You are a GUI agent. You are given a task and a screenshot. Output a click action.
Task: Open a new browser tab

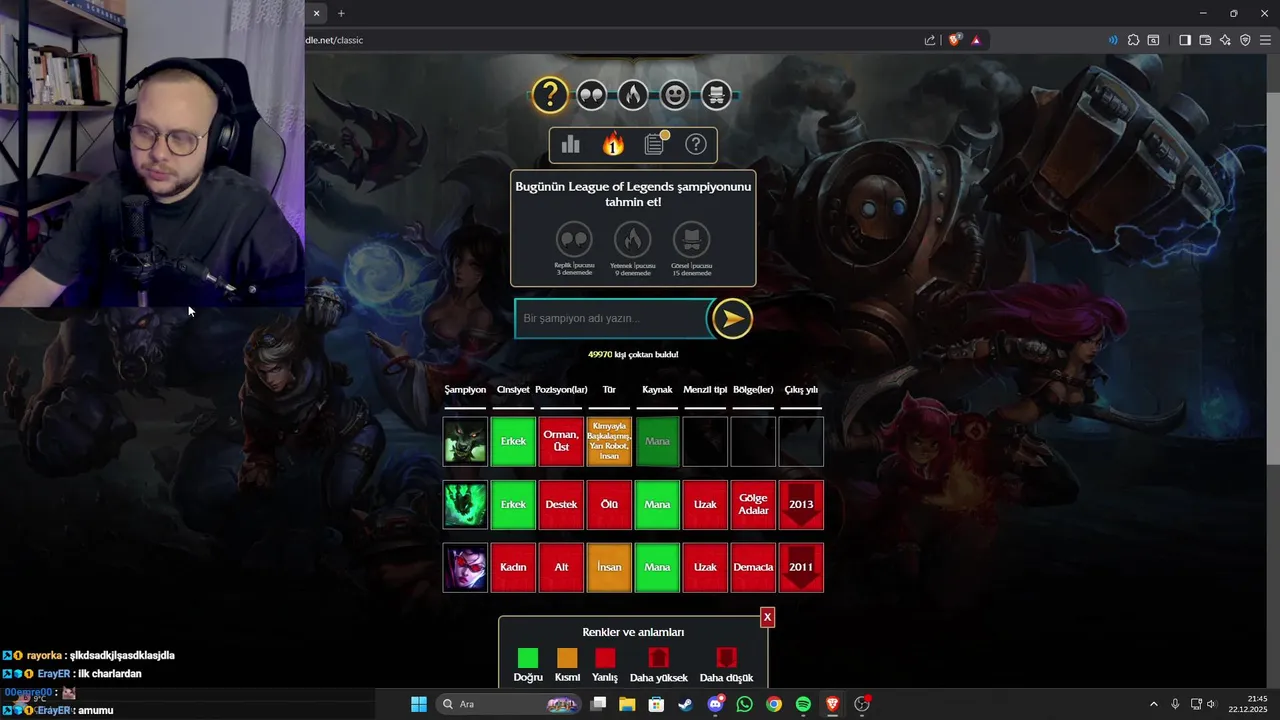(x=341, y=13)
